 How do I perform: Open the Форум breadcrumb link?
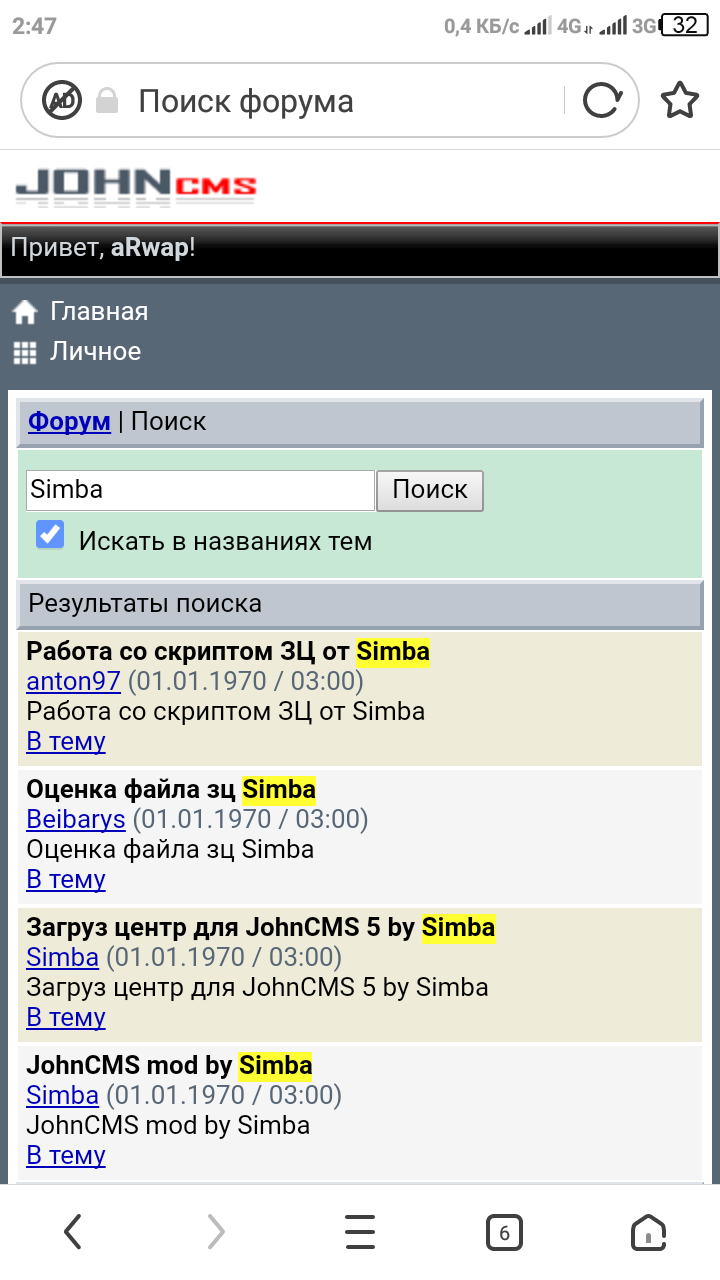coord(69,421)
